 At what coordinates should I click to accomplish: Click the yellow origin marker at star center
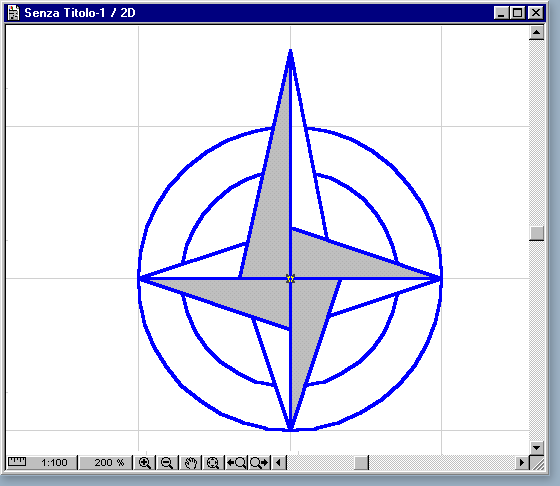coord(291,279)
